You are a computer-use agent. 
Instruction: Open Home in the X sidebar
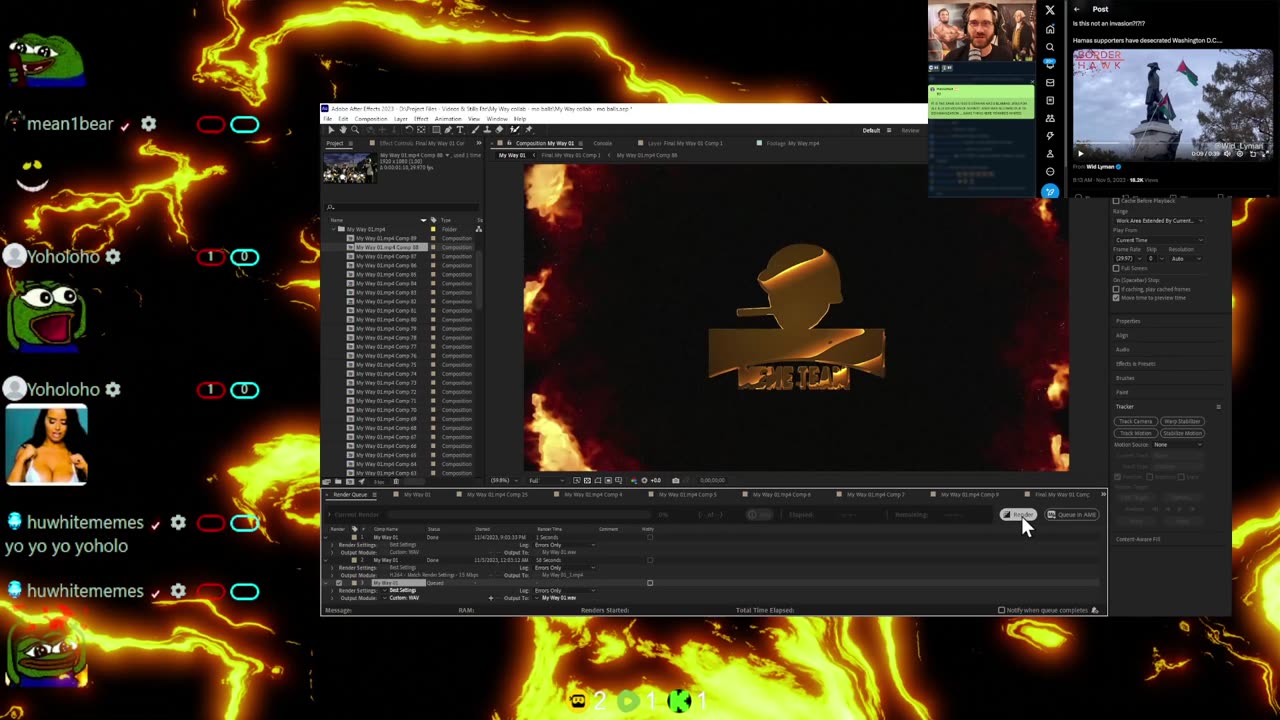(1050, 29)
